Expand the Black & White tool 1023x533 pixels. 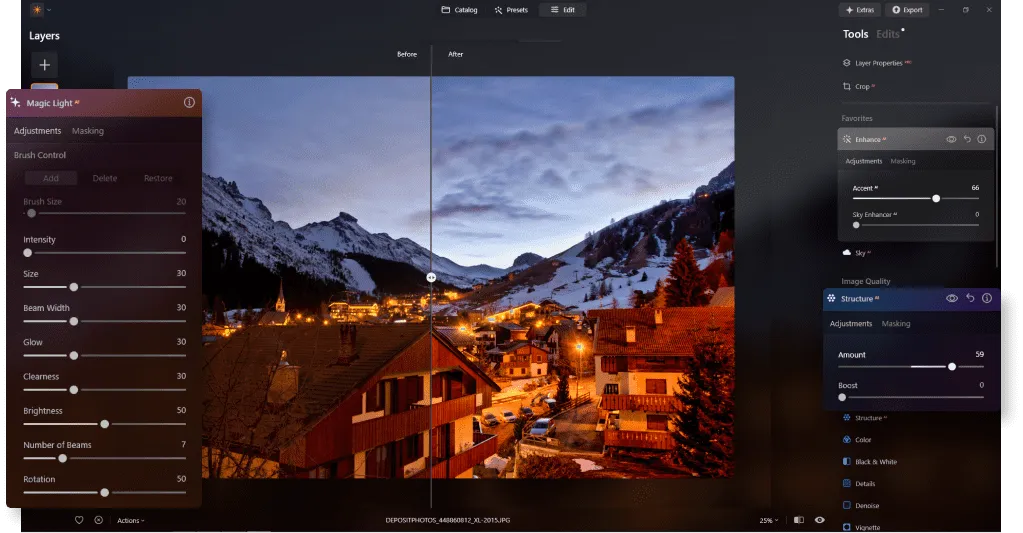click(x=870, y=462)
